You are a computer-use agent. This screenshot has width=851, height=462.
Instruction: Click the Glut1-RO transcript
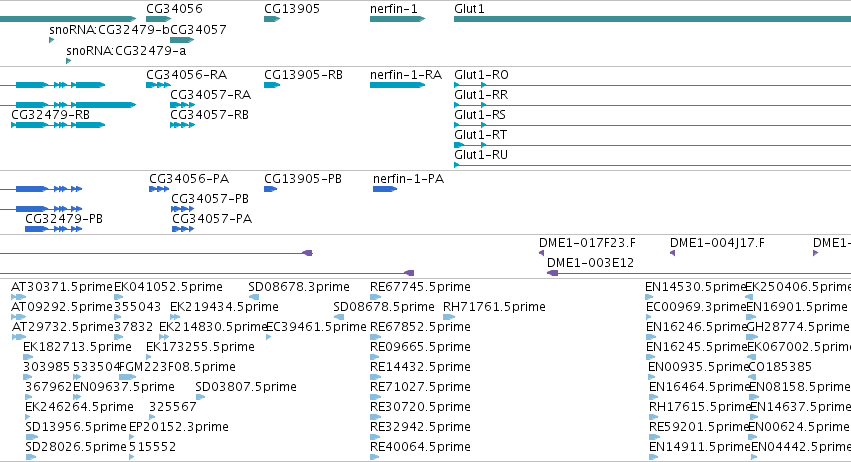[481, 74]
